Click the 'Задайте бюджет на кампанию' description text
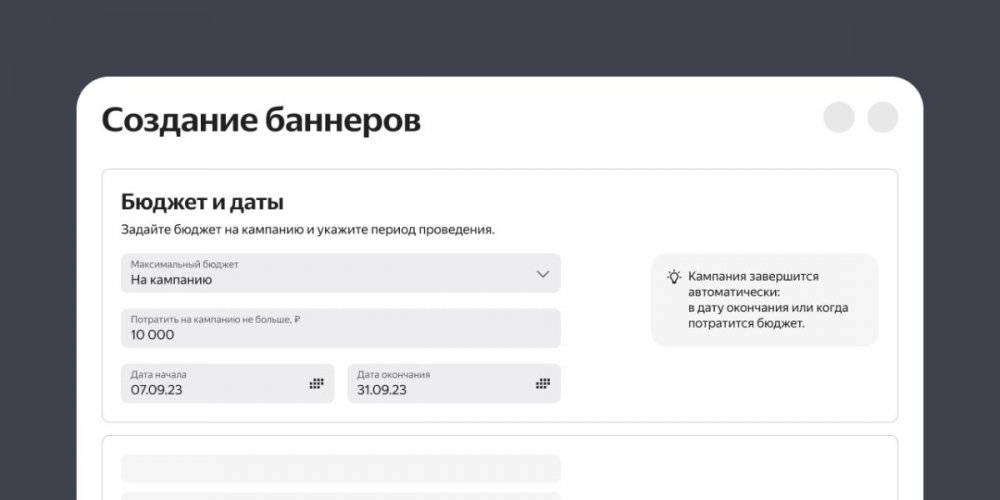Screen dimensions: 1000x500 tap(308, 230)
